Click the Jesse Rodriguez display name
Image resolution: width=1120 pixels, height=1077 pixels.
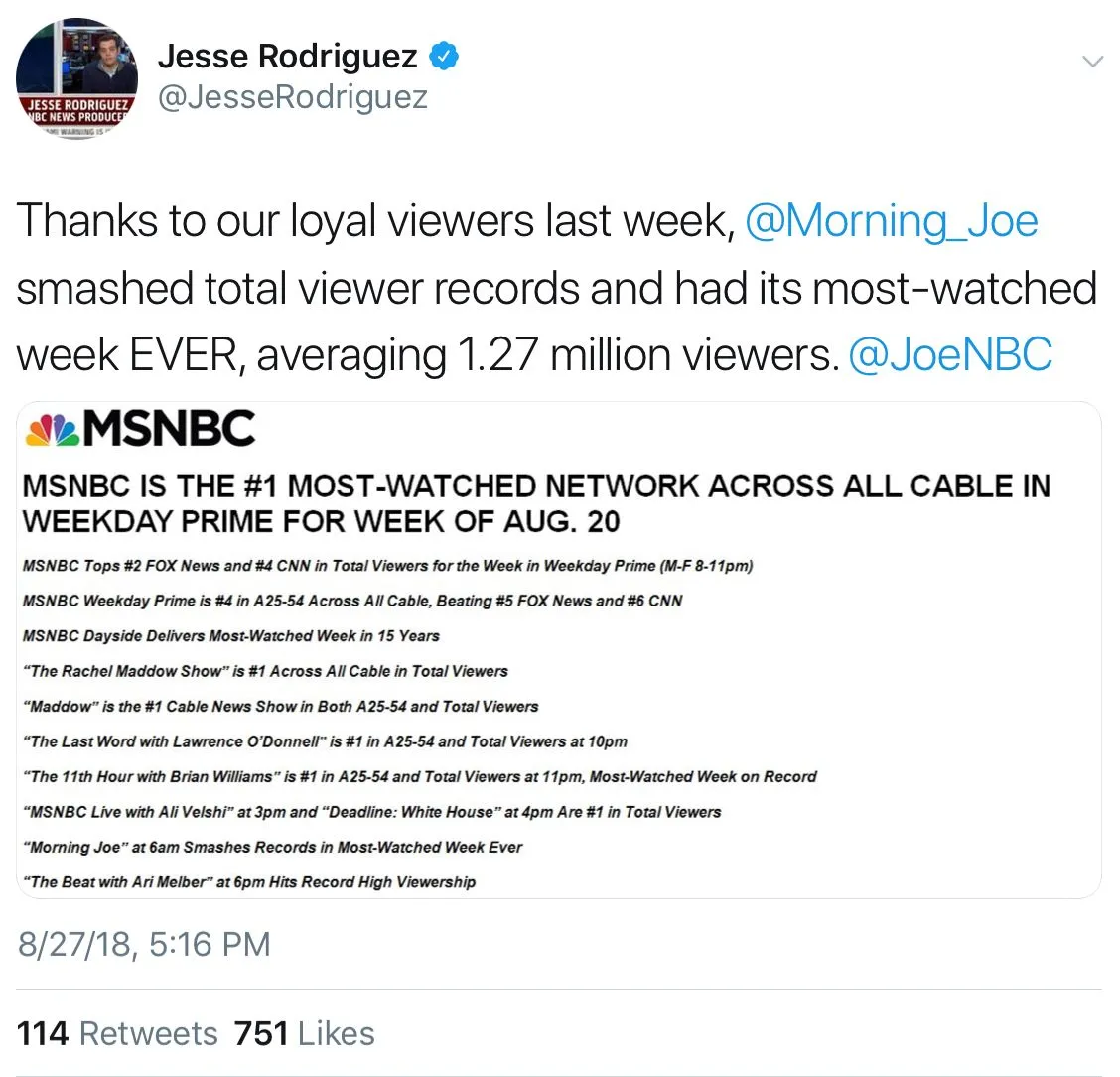pos(287,57)
